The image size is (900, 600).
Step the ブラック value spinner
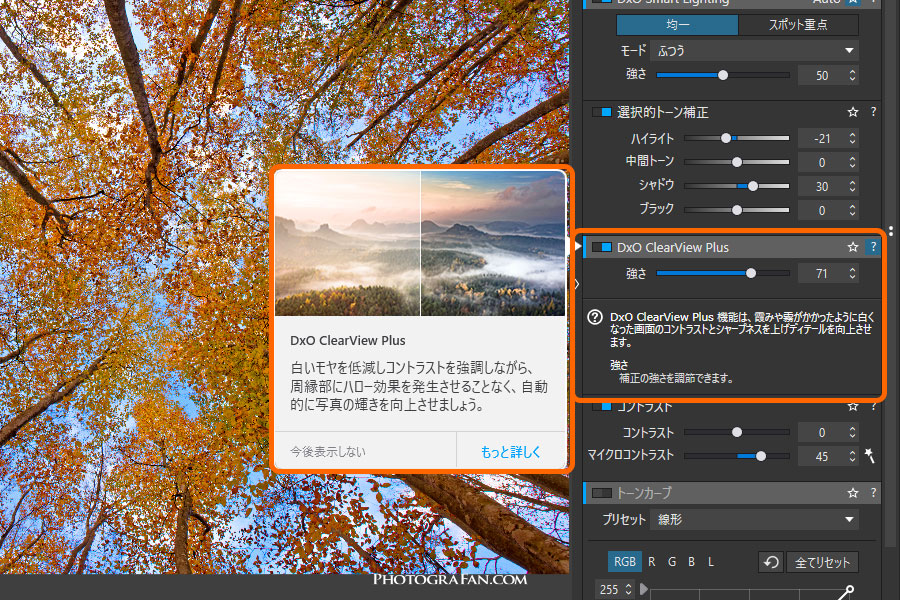(852, 210)
